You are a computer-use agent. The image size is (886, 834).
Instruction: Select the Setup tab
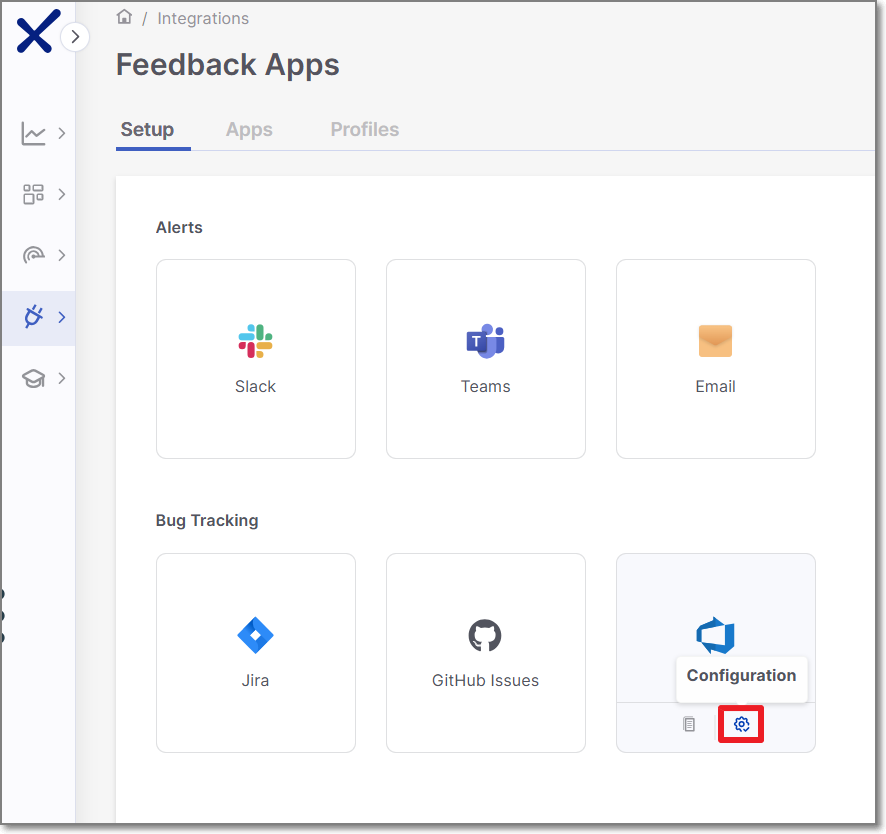point(147,130)
